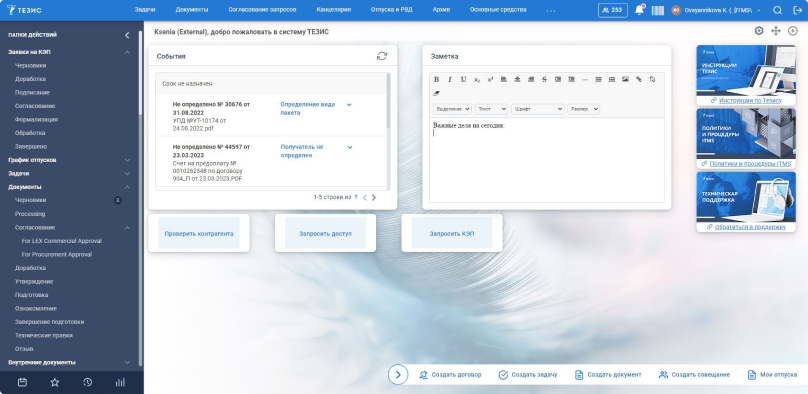Insert bulleted list in the note
Viewport: 808px width, 394px height.
click(612, 79)
